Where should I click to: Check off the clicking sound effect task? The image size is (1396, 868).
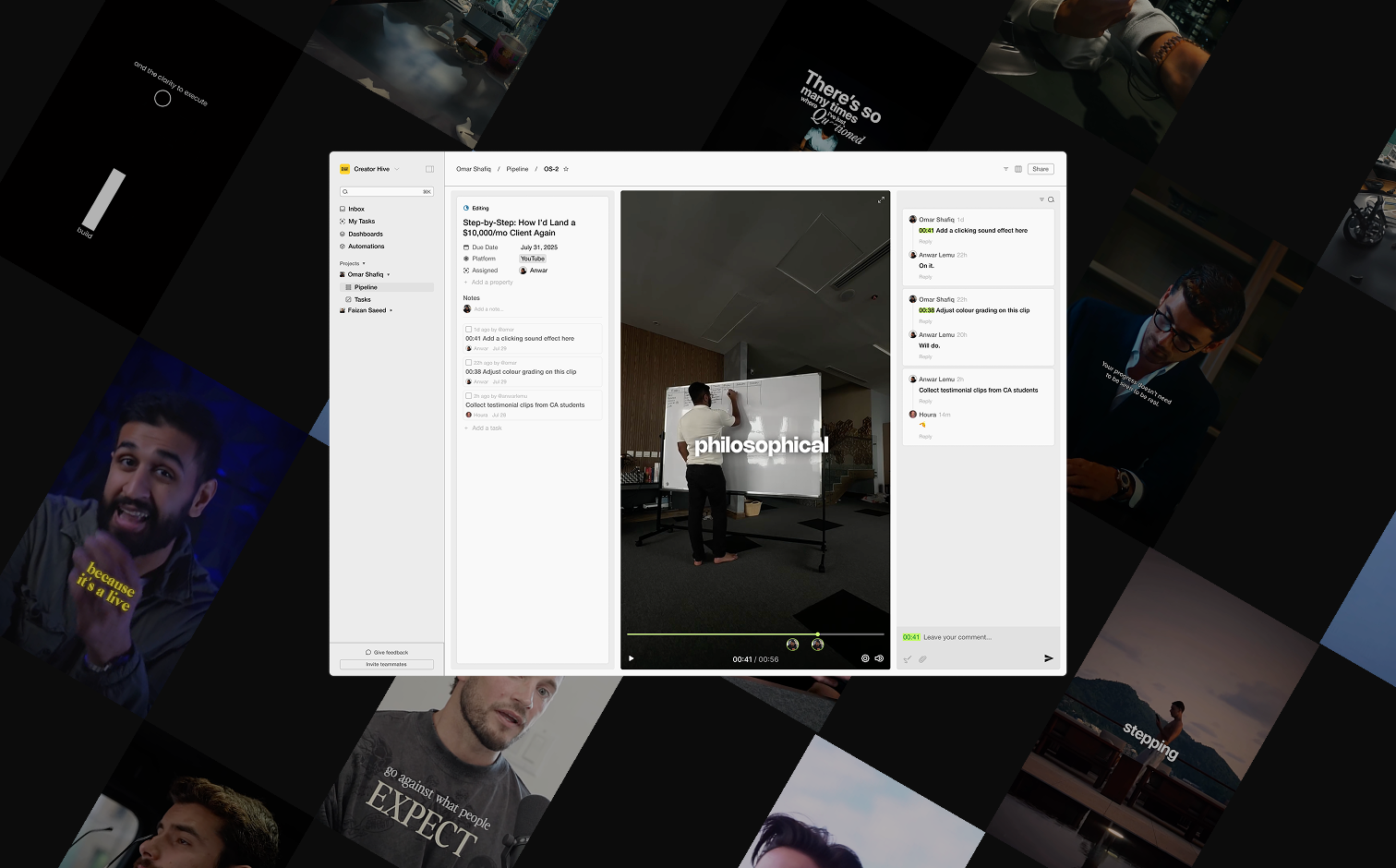pyautogui.click(x=468, y=330)
